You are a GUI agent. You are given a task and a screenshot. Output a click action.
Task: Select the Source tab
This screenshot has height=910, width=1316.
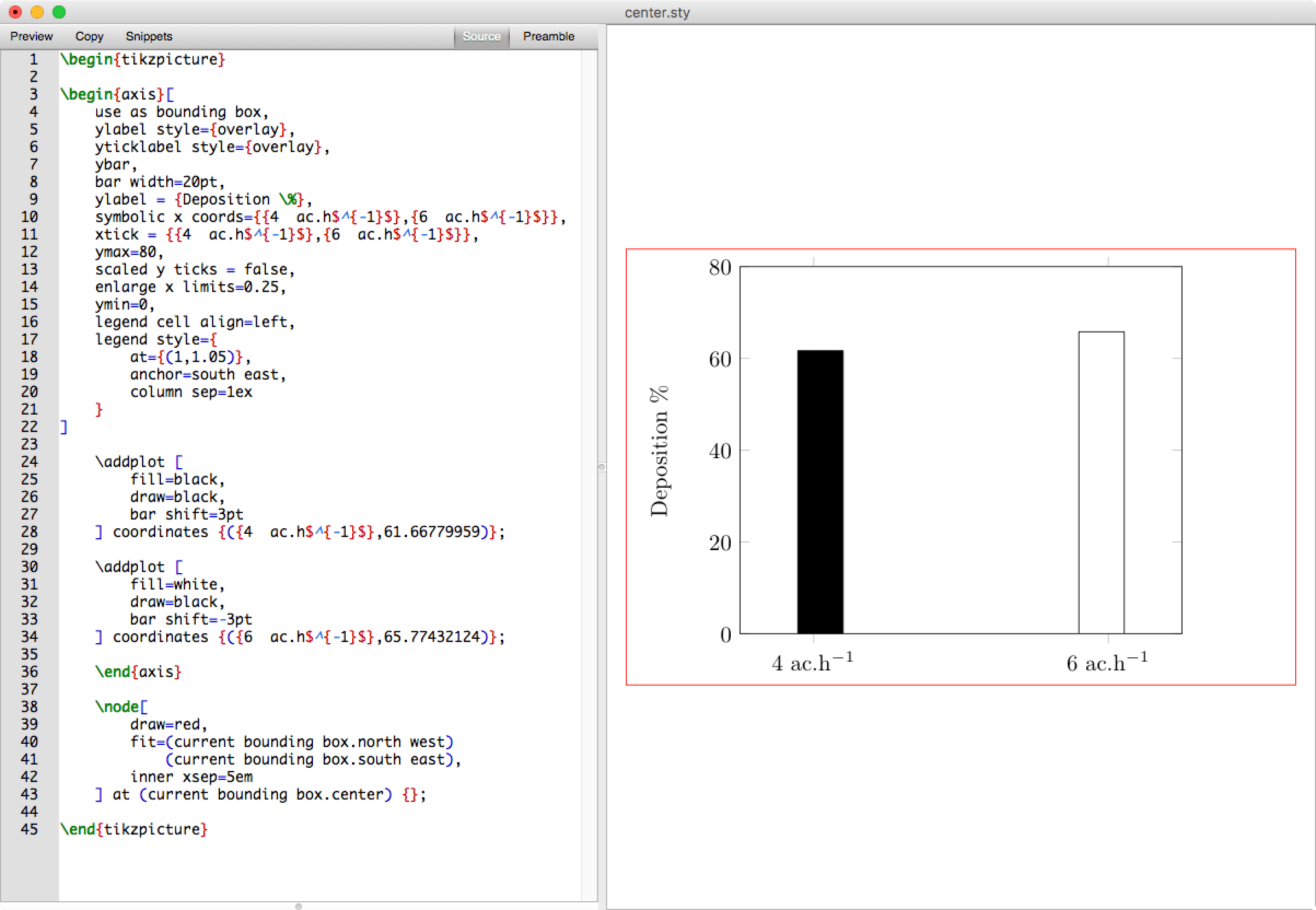[x=481, y=36]
